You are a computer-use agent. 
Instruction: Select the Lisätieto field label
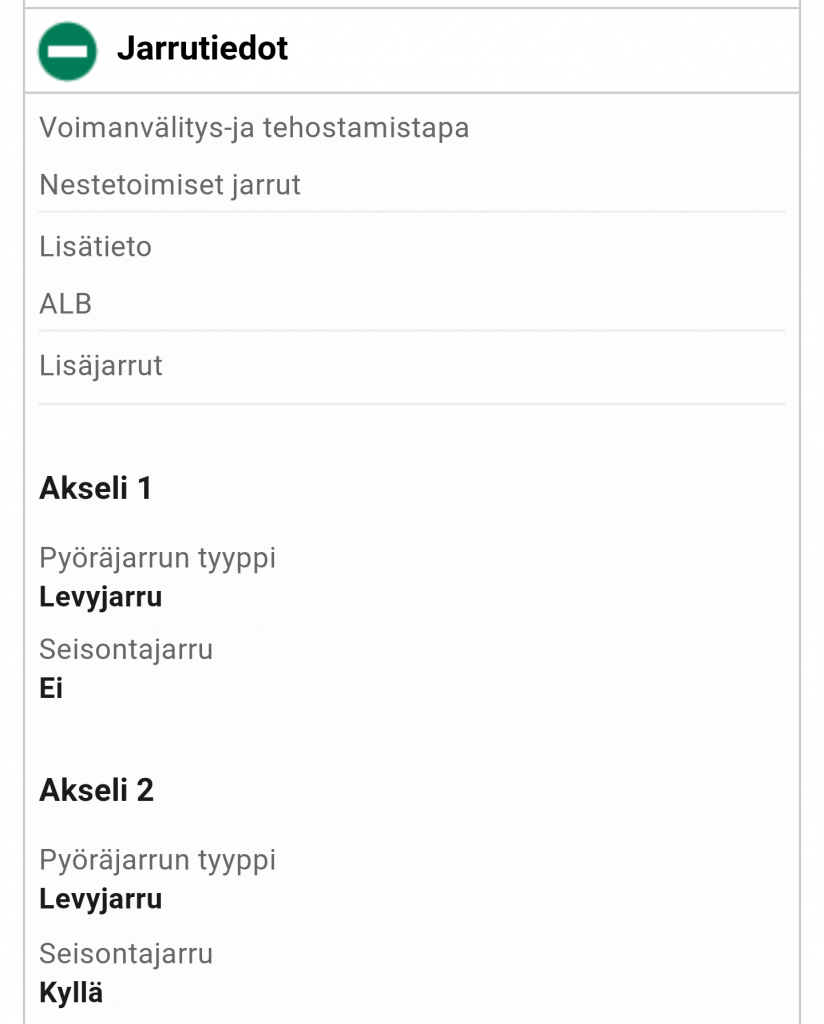click(96, 247)
